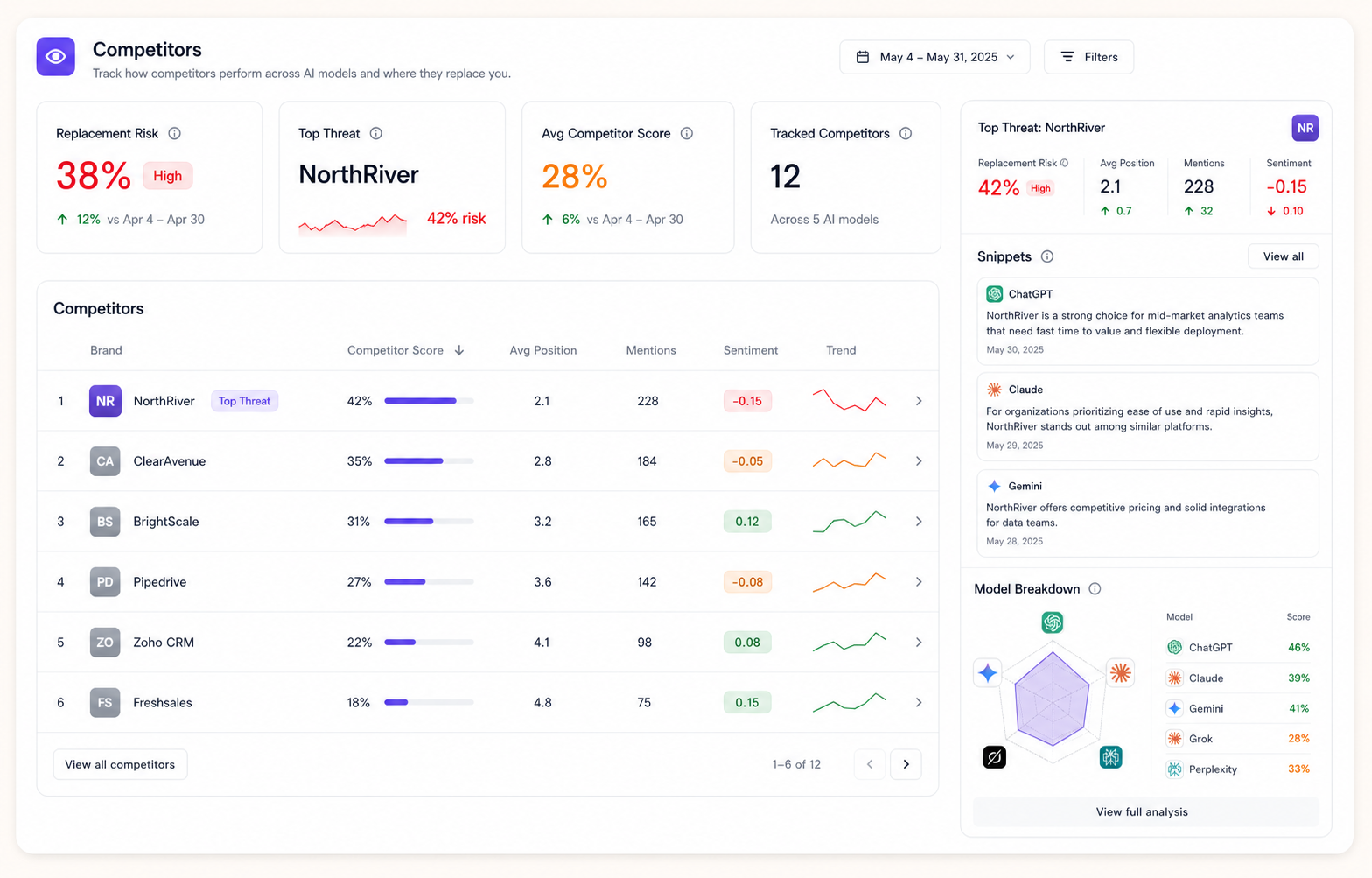Click Freshsales 18% score progress bar
This screenshot has height=878, width=1372.
429,702
